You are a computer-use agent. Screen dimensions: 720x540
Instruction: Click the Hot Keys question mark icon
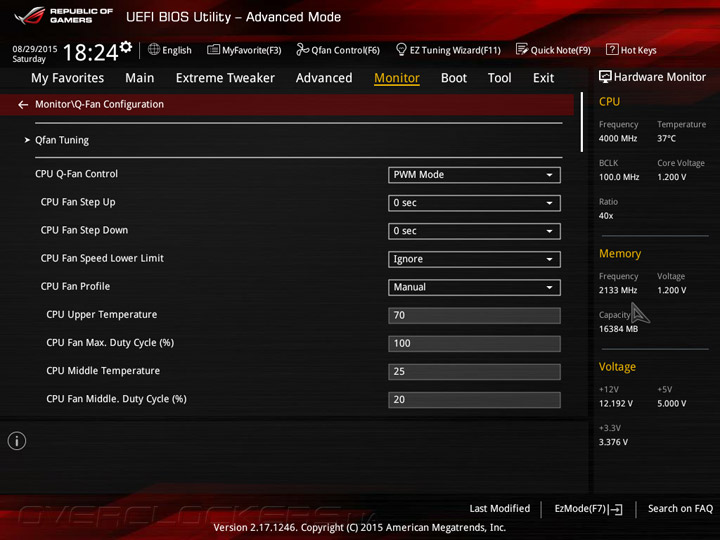[x=612, y=49]
